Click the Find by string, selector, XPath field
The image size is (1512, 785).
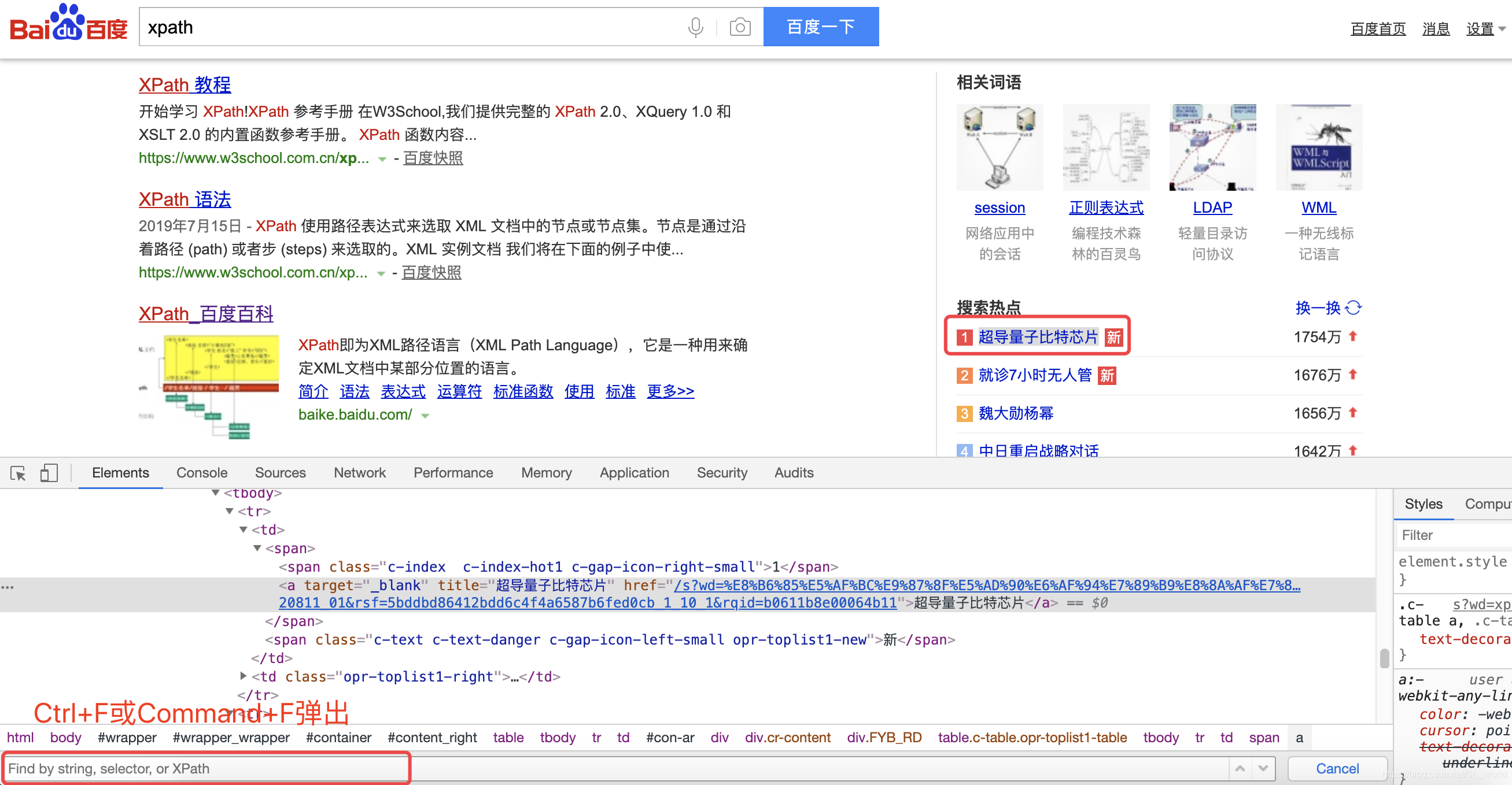pos(205,768)
